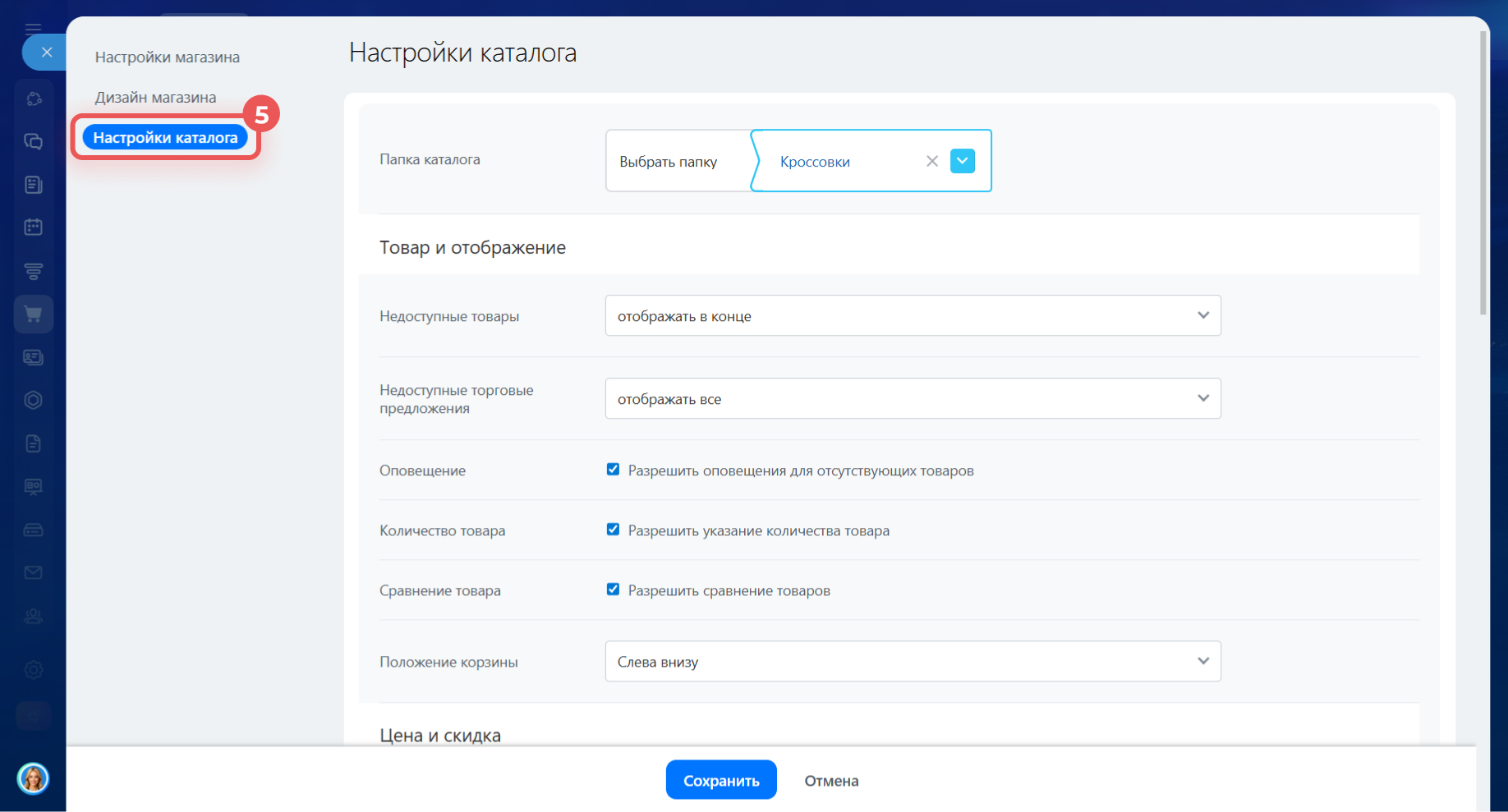This screenshot has height=812, width=1508.
Task: Click the user avatar at bottom left
Action: pyautogui.click(x=33, y=778)
